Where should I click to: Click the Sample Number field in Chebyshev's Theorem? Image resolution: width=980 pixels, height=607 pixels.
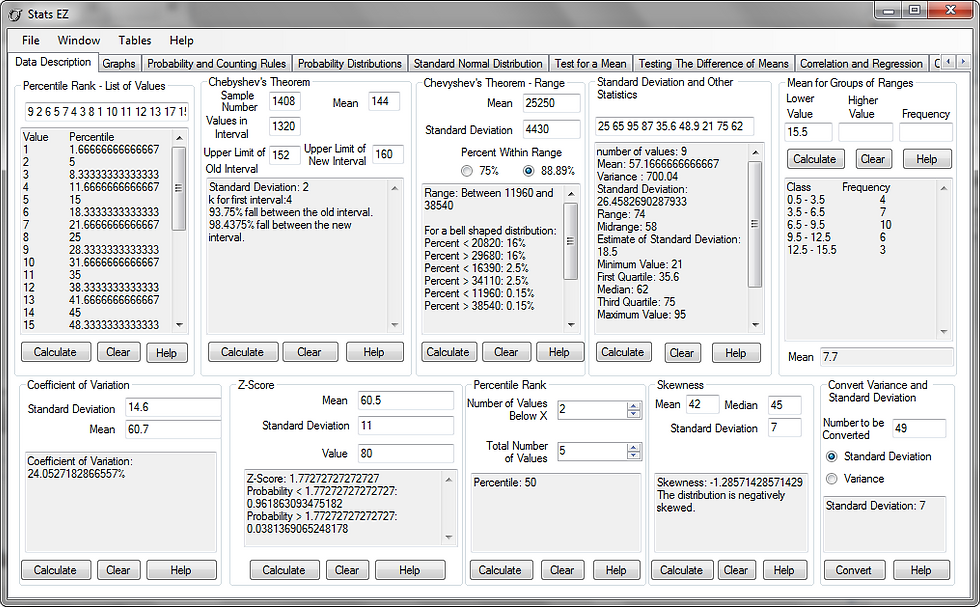[x=284, y=101]
